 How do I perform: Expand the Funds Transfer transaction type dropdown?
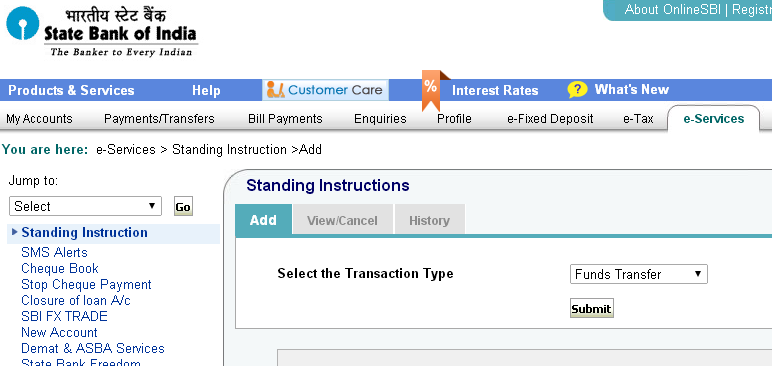[639, 274]
